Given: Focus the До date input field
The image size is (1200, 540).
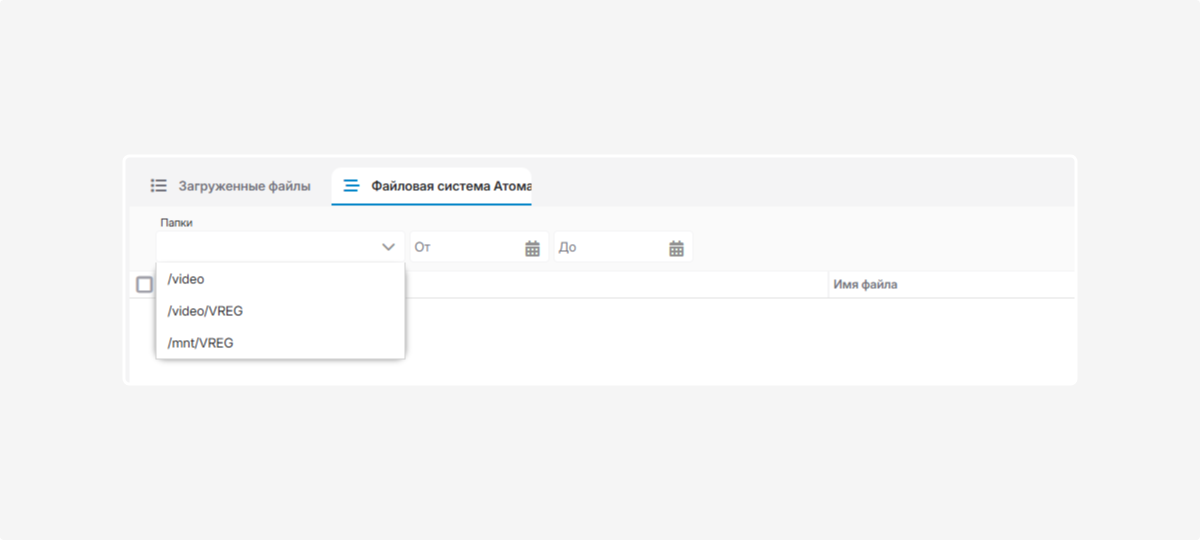Looking at the screenshot, I should (x=608, y=248).
